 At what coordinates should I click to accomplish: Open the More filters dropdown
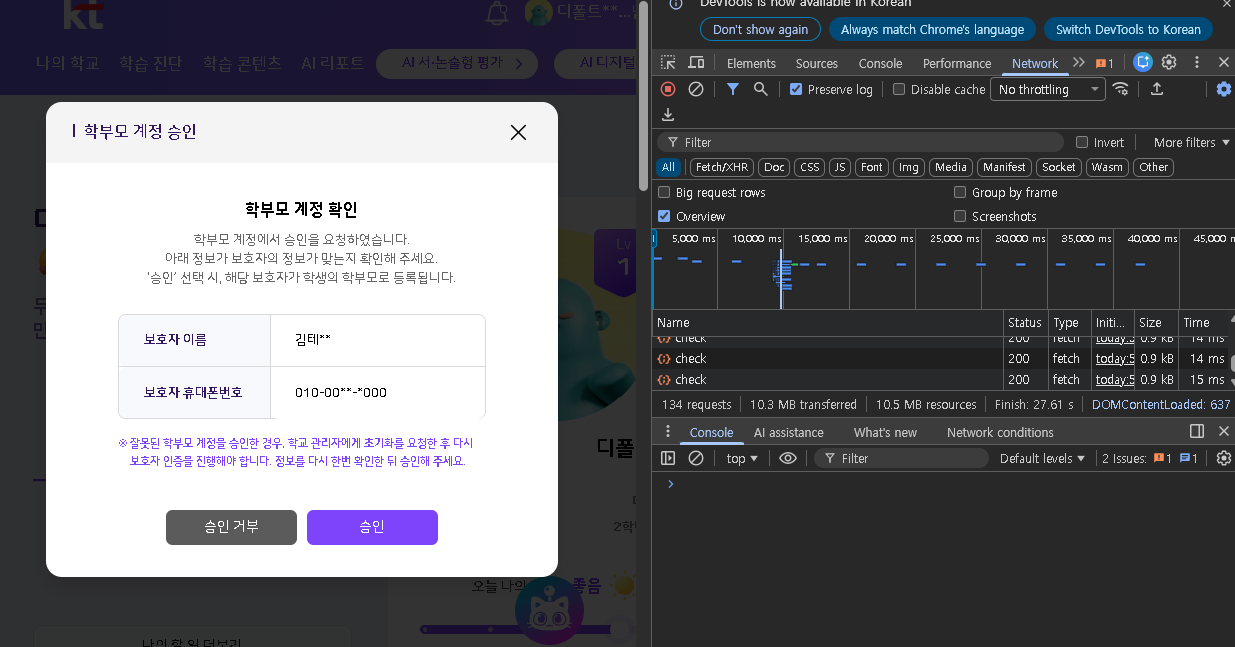click(x=1191, y=142)
